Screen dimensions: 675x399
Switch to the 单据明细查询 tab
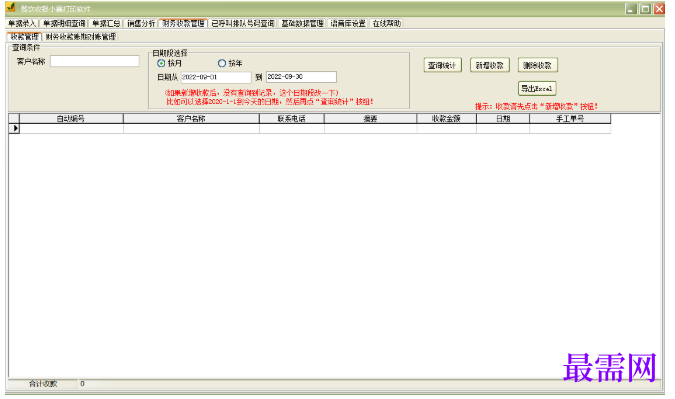[64, 23]
